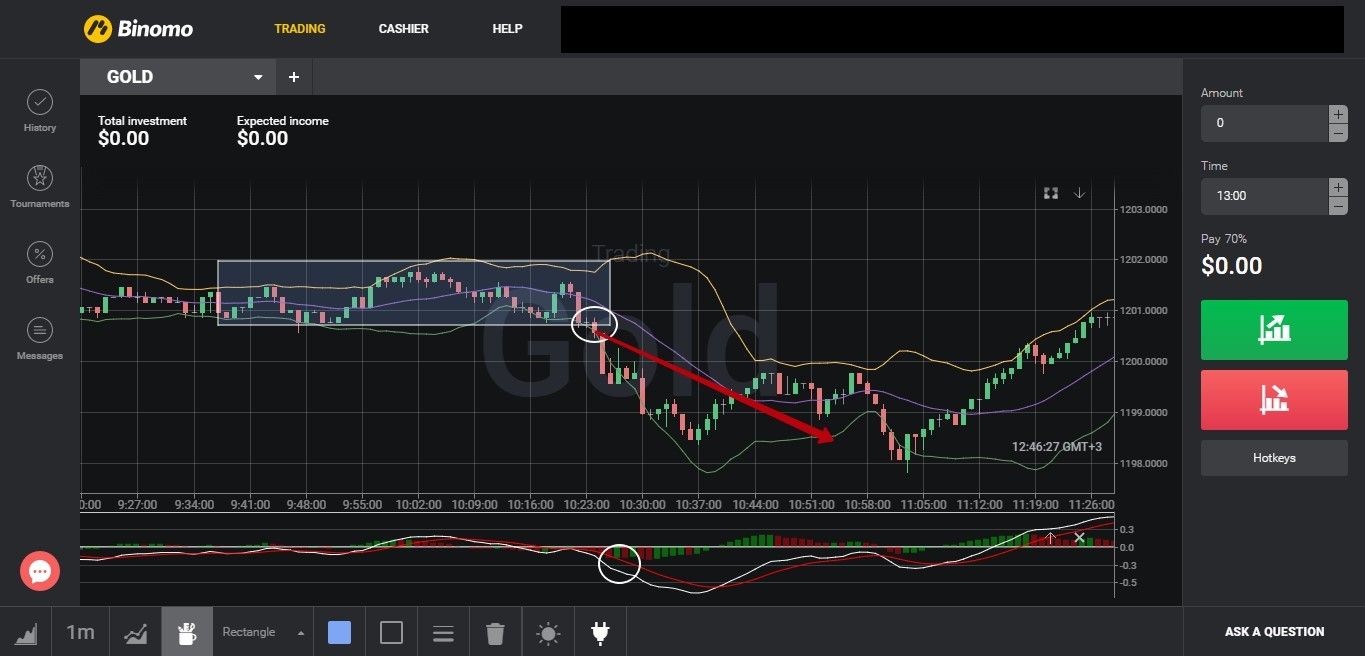
Task: Click the green up trade button
Action: coord(1274,329)
